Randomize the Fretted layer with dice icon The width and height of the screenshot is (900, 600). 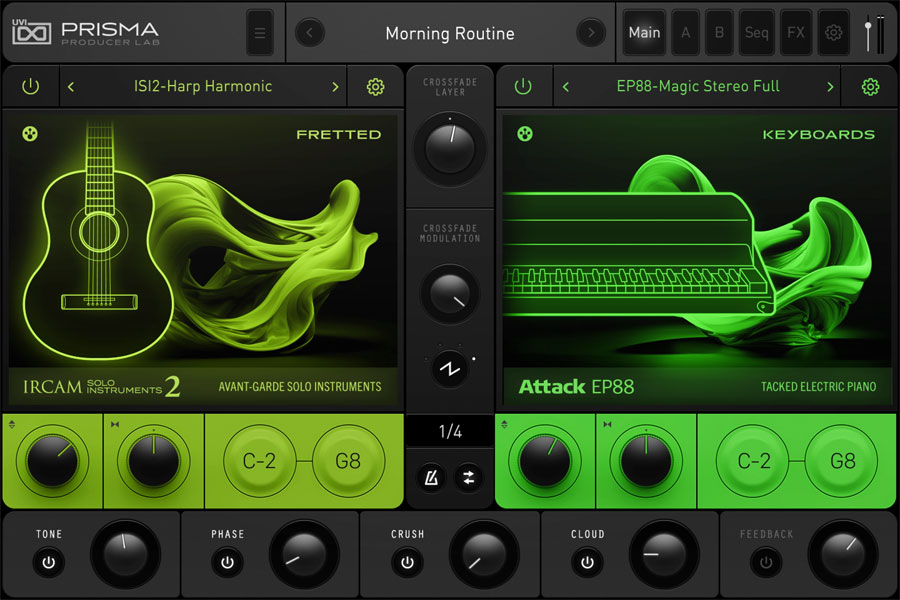click(30, 133)
